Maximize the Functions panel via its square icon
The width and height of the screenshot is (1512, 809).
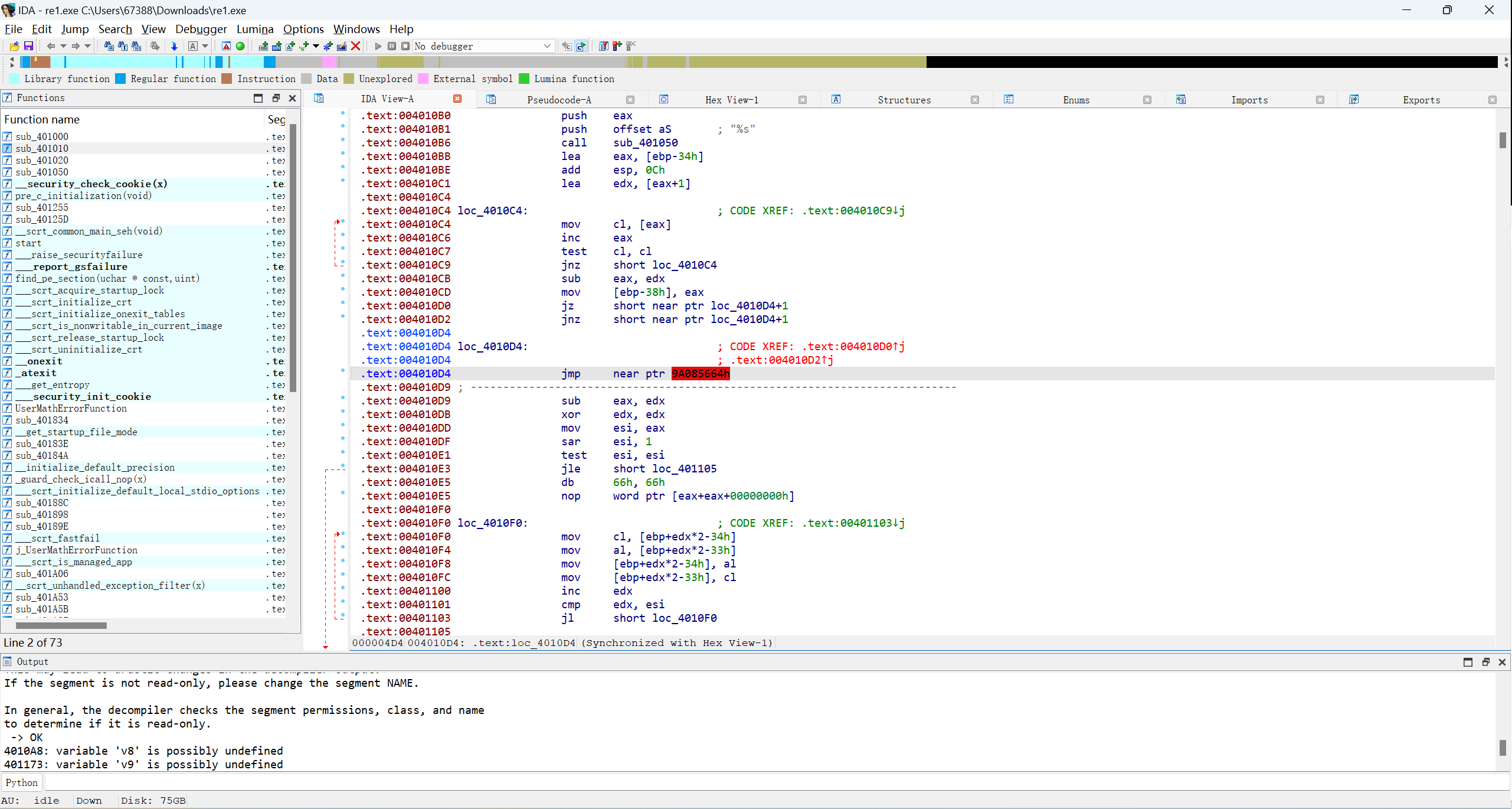[x=258, y=98]
